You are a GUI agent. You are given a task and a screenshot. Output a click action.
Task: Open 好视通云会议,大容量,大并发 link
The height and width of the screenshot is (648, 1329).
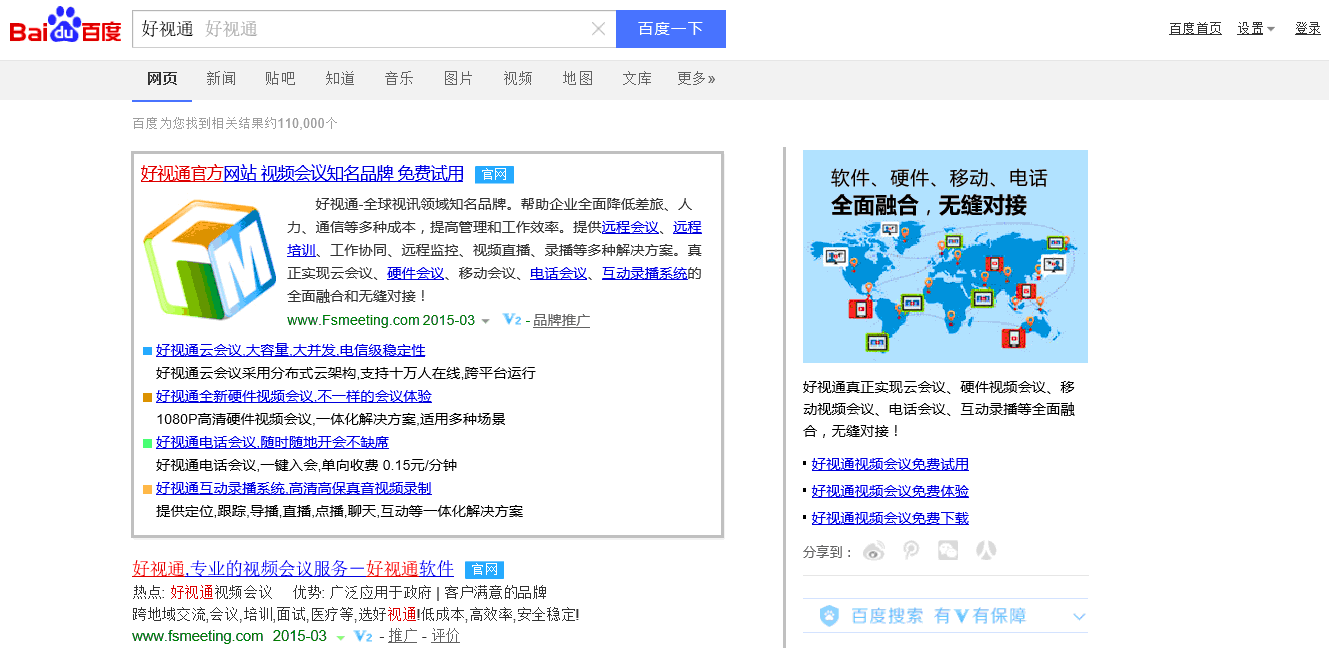coord(290,350)
